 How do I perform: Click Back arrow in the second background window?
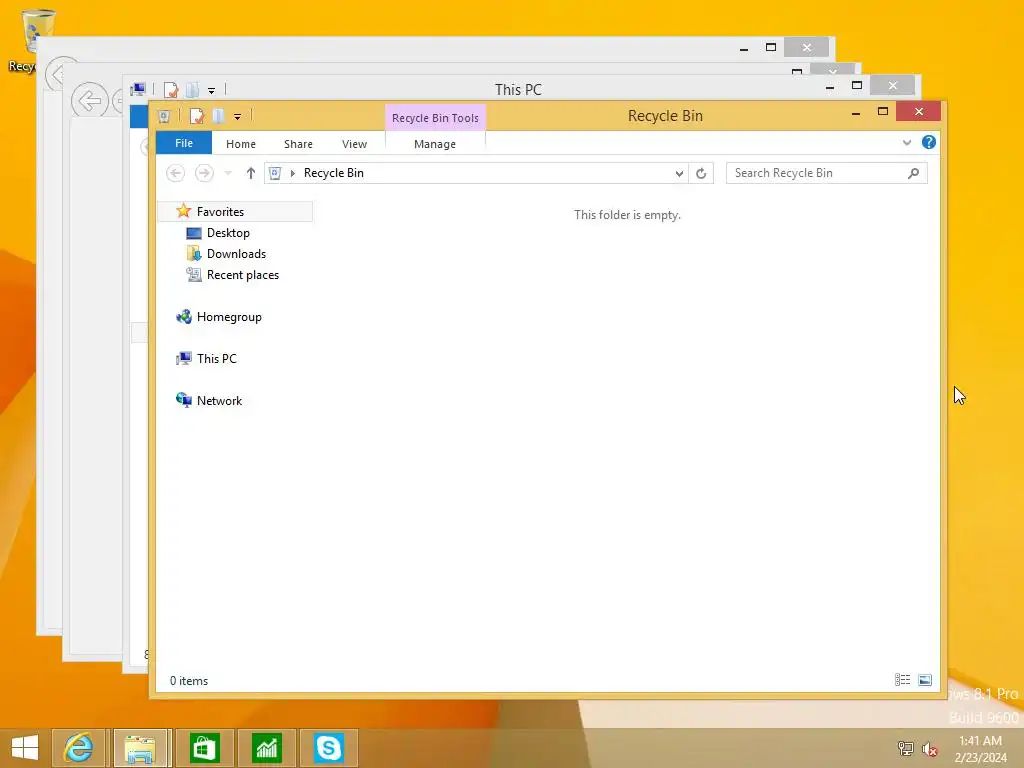89,100
